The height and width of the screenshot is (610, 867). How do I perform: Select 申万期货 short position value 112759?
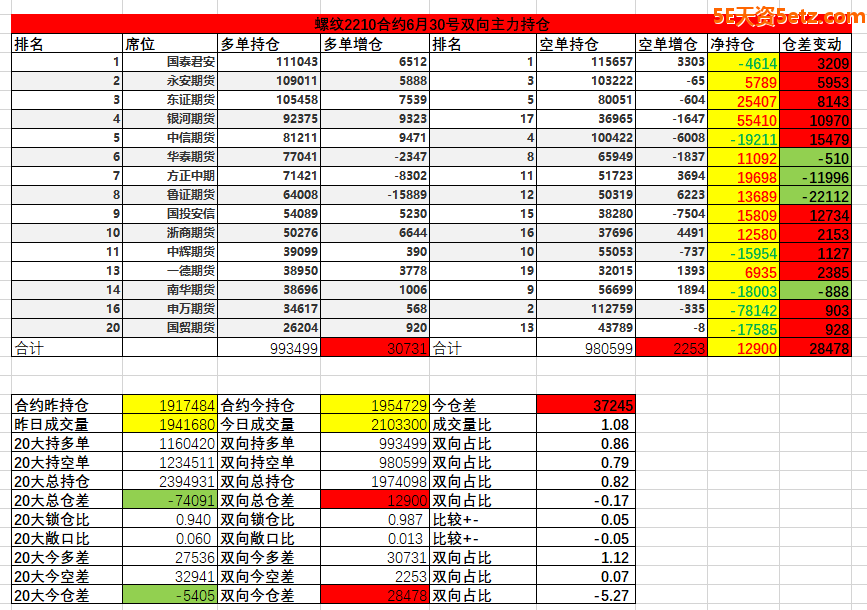pos(585,309)
